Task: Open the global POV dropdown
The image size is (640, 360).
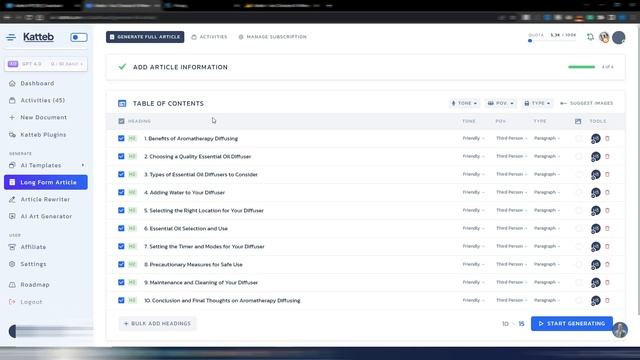Action: point(500,103)
